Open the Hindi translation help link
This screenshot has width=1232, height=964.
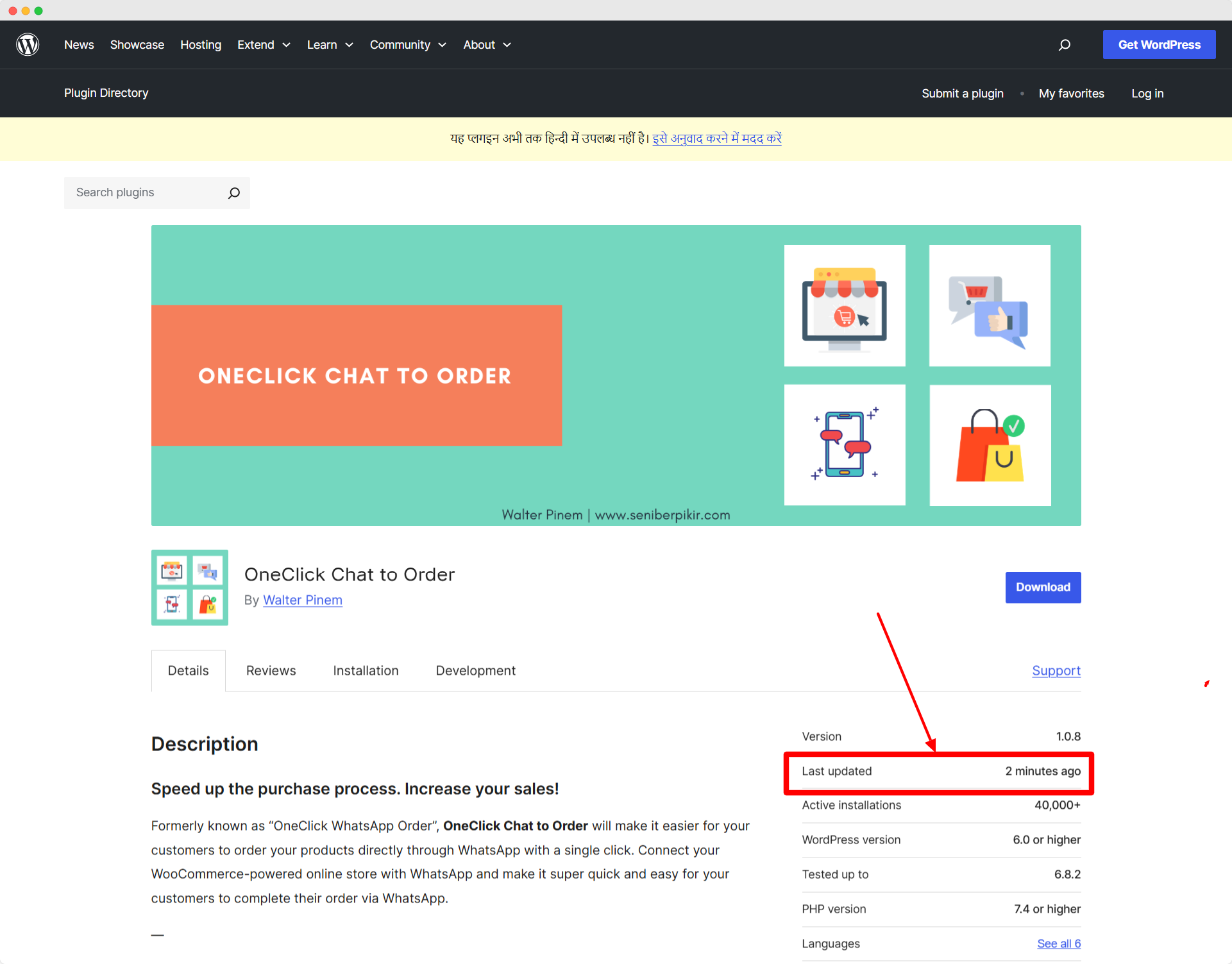717,139
